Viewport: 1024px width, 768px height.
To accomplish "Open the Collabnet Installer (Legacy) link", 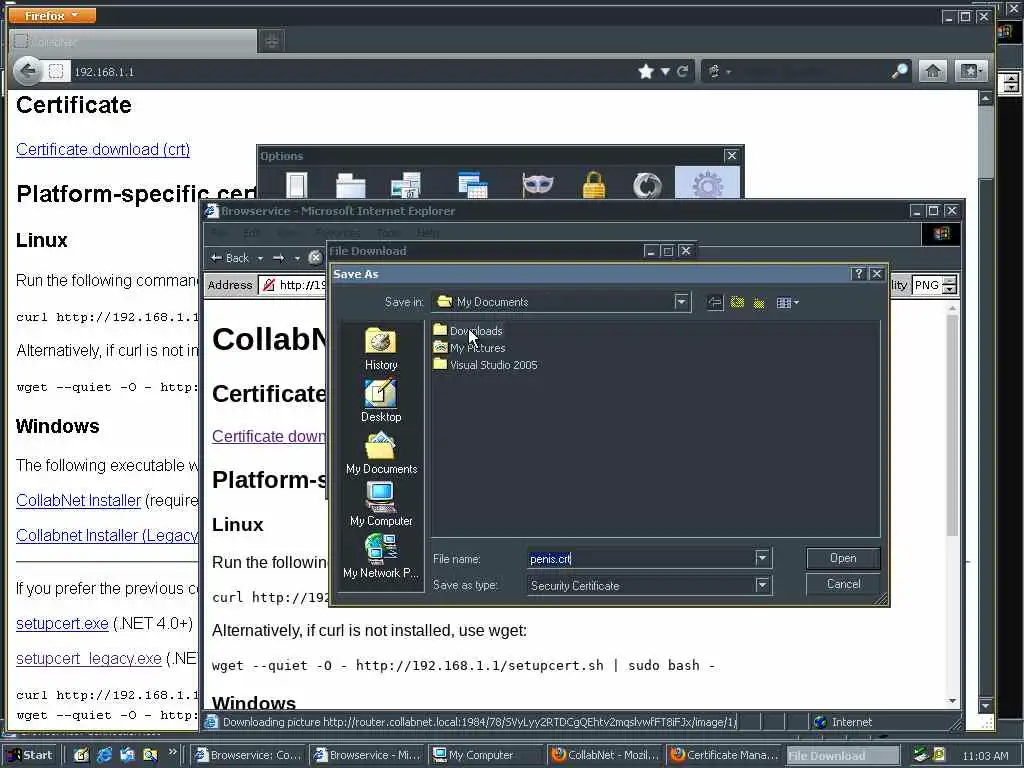I will pyautogui.click(x=107, y=536).
